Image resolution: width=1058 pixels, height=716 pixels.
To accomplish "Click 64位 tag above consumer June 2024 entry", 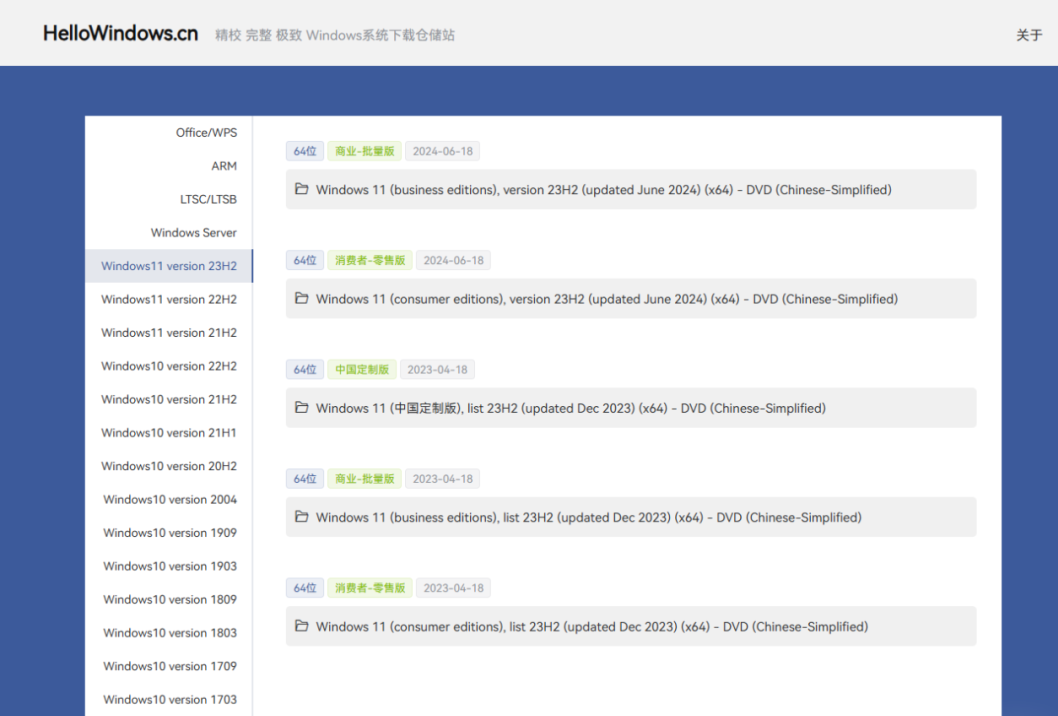I will (x=305, y=260).
